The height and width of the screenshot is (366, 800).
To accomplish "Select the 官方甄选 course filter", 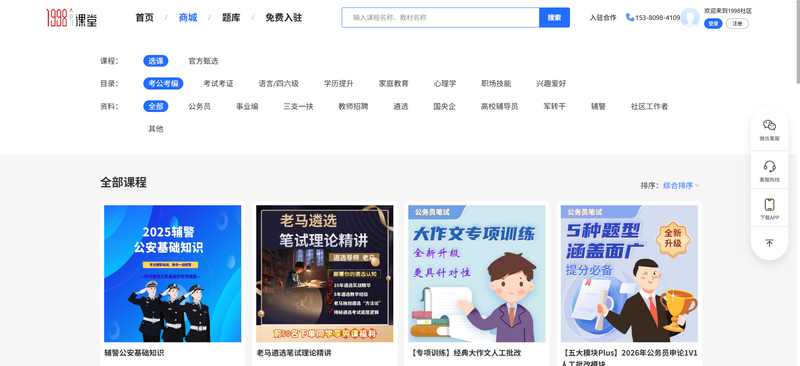I will coord(203,61).
